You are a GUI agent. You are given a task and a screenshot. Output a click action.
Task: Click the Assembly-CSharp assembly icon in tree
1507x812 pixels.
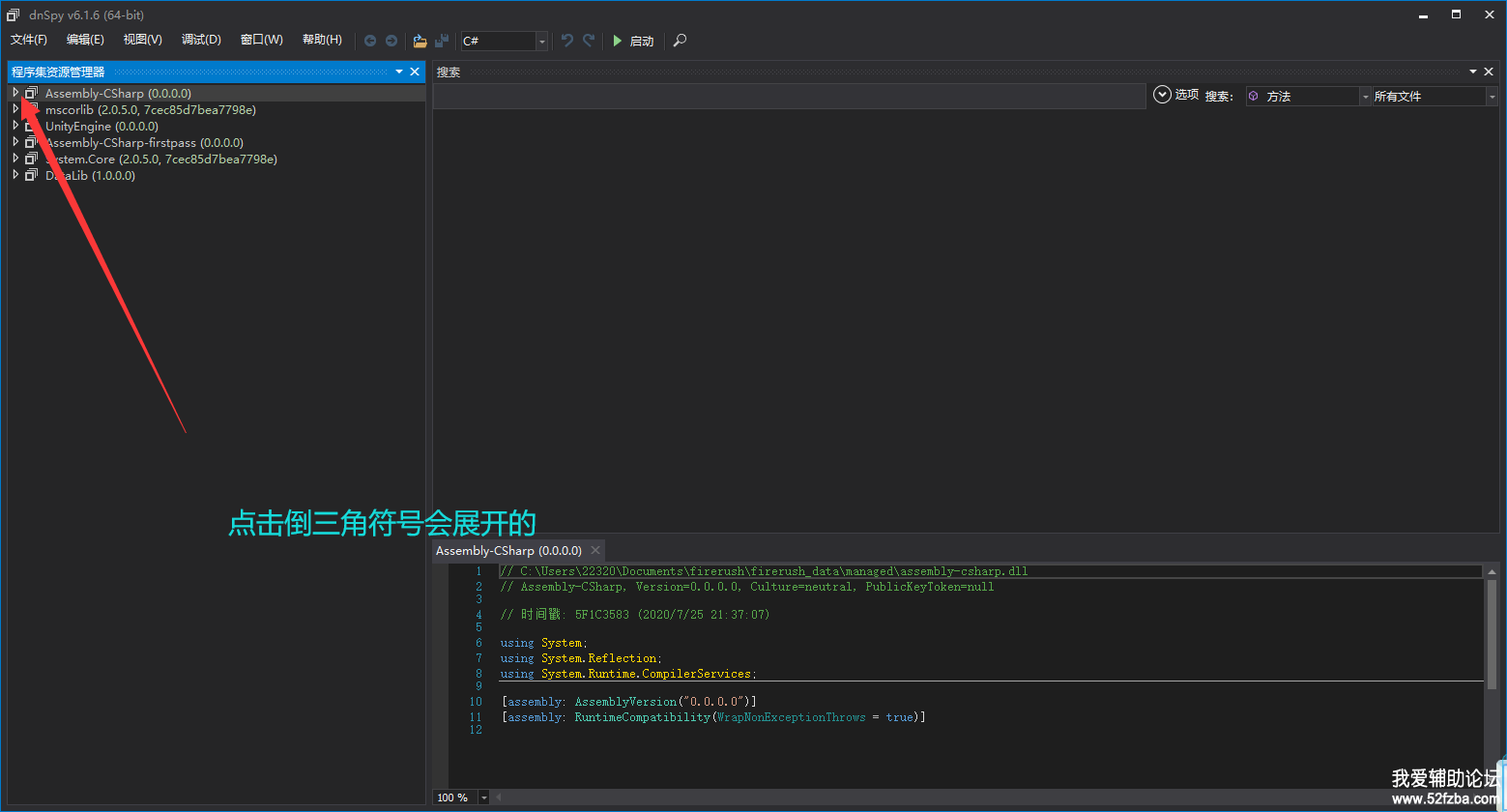point(32,93)
